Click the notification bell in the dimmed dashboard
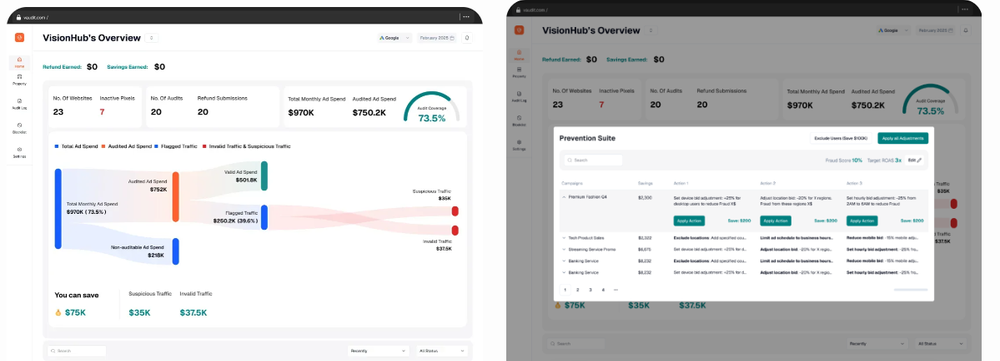The height and width of the screenshot is (361, 1000). pos(966,30)
